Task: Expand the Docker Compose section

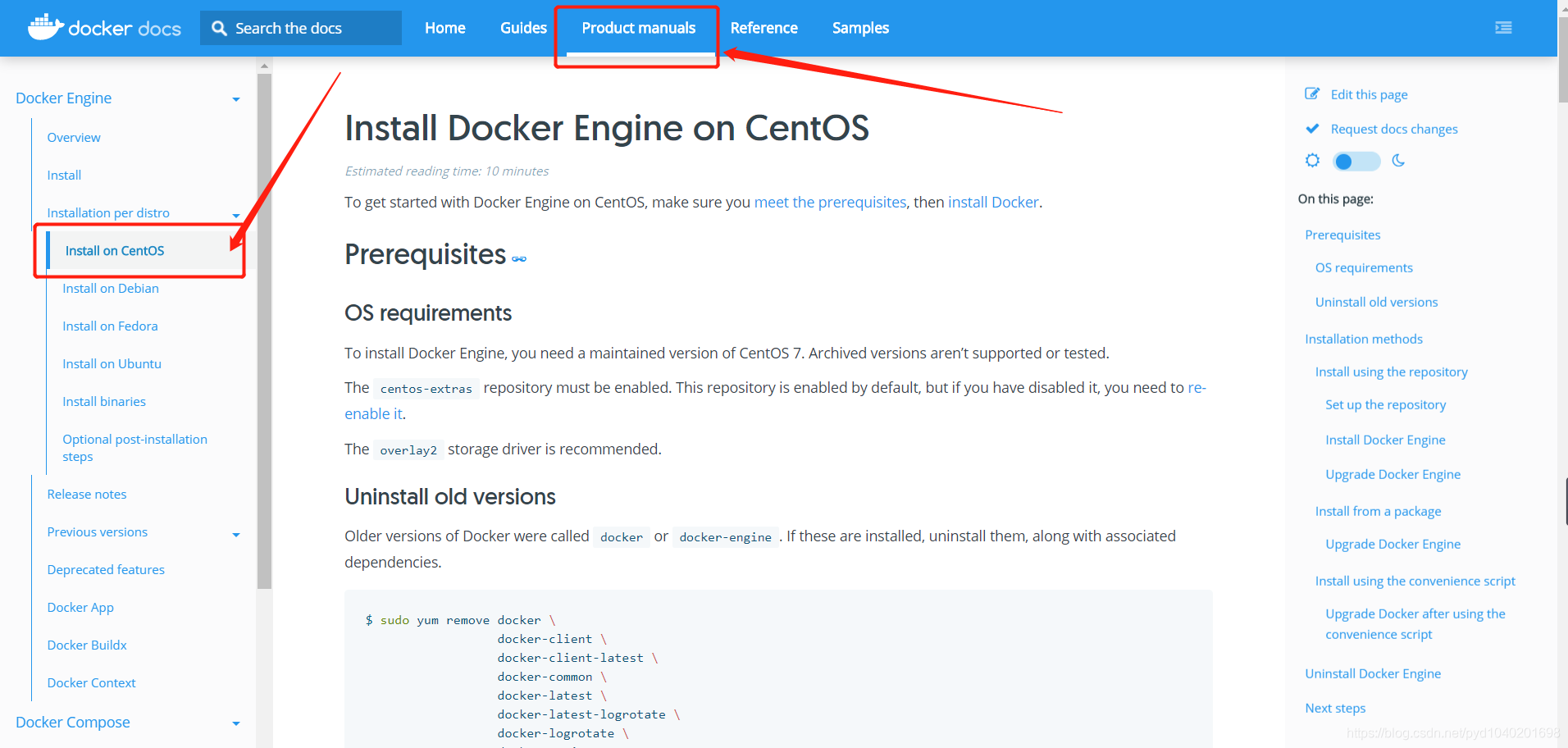Action: 236,723
